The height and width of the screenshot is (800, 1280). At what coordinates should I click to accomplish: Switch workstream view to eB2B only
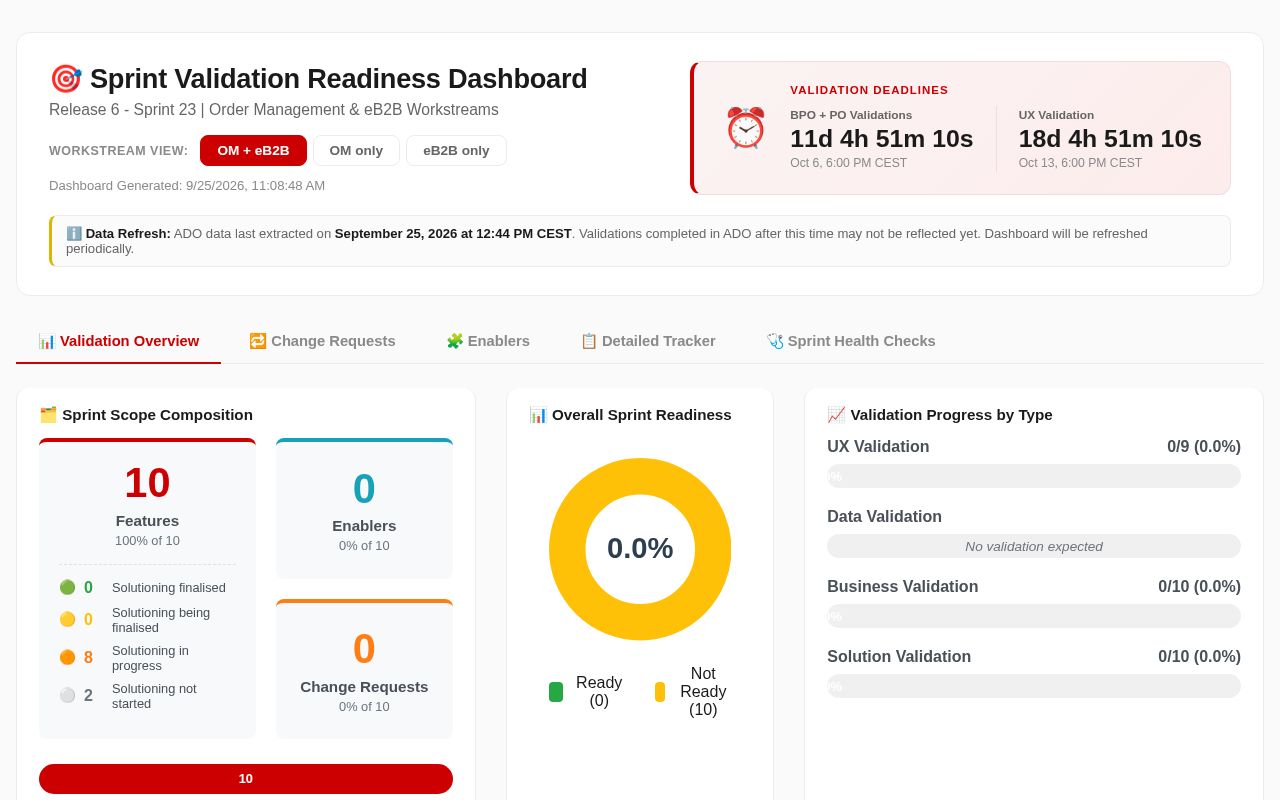(x=456, y=150)
